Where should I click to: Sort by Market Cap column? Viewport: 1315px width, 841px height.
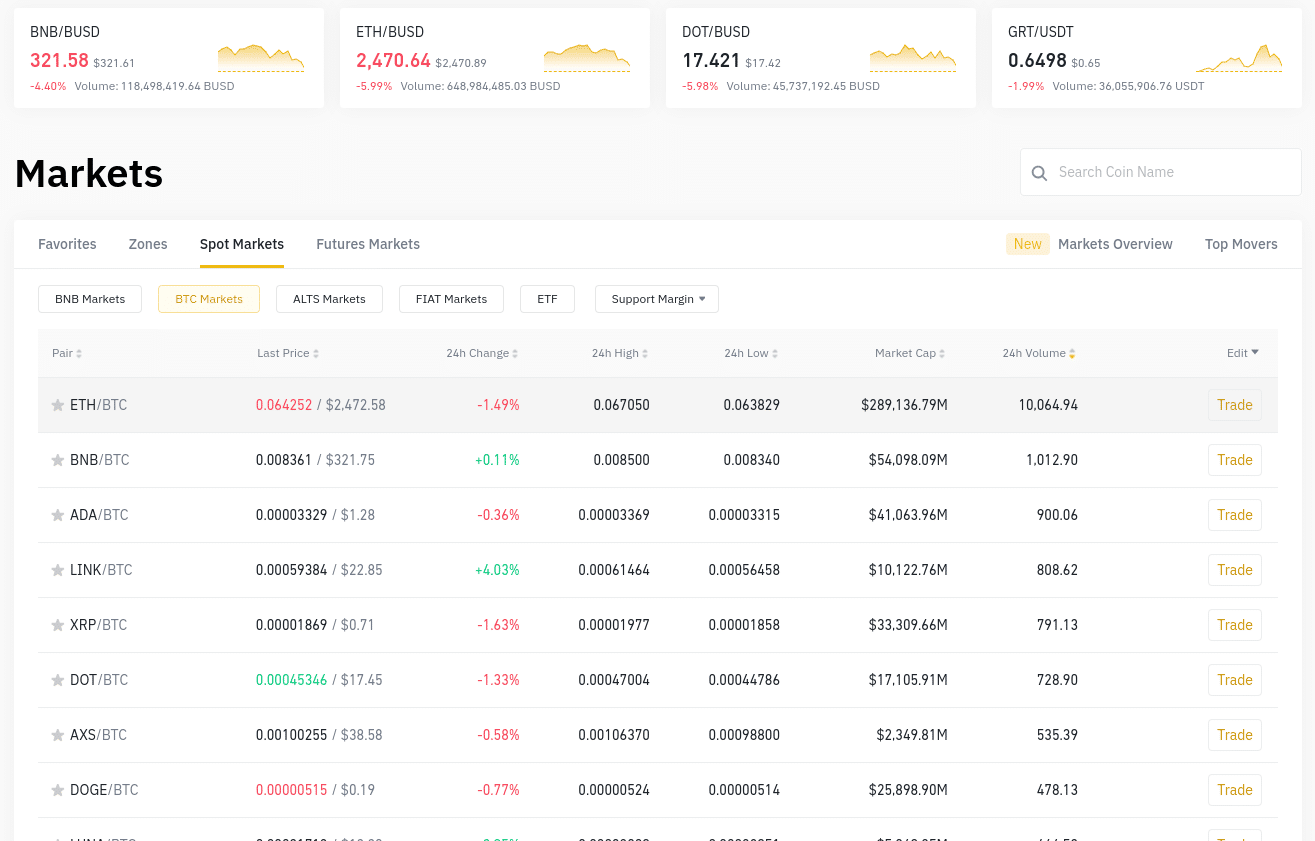pyautogui.click(x=911, y=353)
